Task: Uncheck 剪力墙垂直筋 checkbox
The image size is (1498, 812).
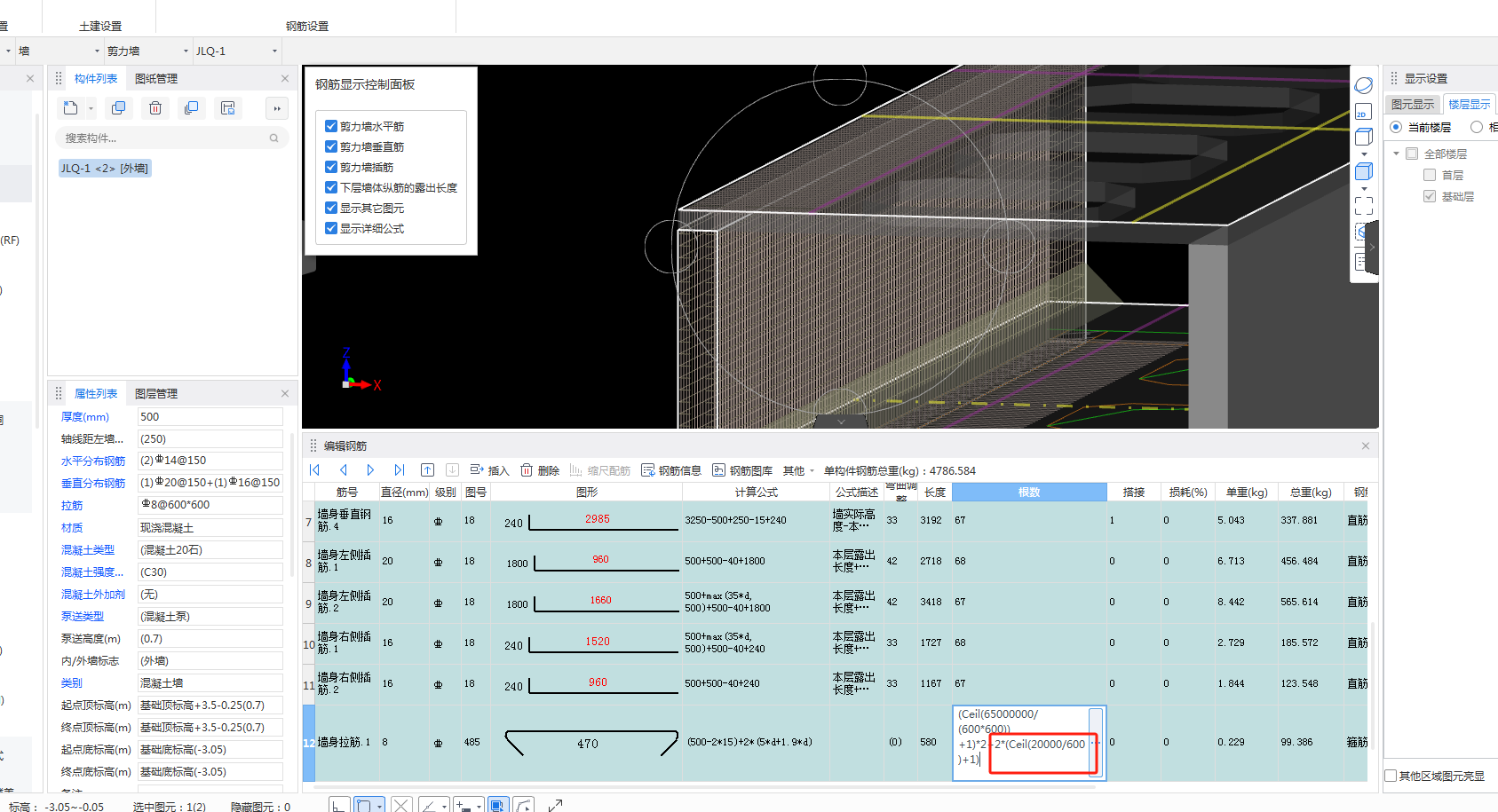Action: click(331, 146)
